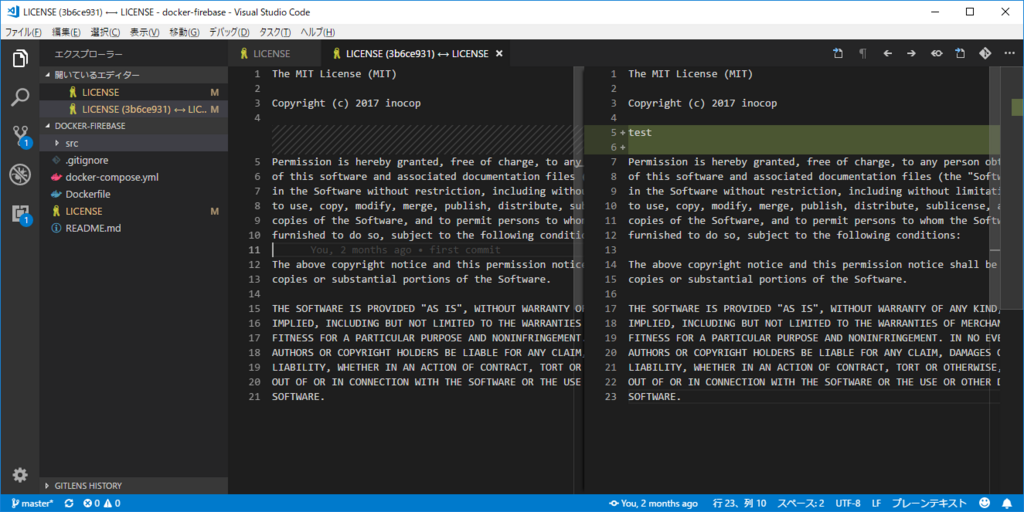The image size is (1024, 512).
Task: Click 'You, 2 months ago' blame in status bar
Action: pyautogui.click(x=653, y=504)
